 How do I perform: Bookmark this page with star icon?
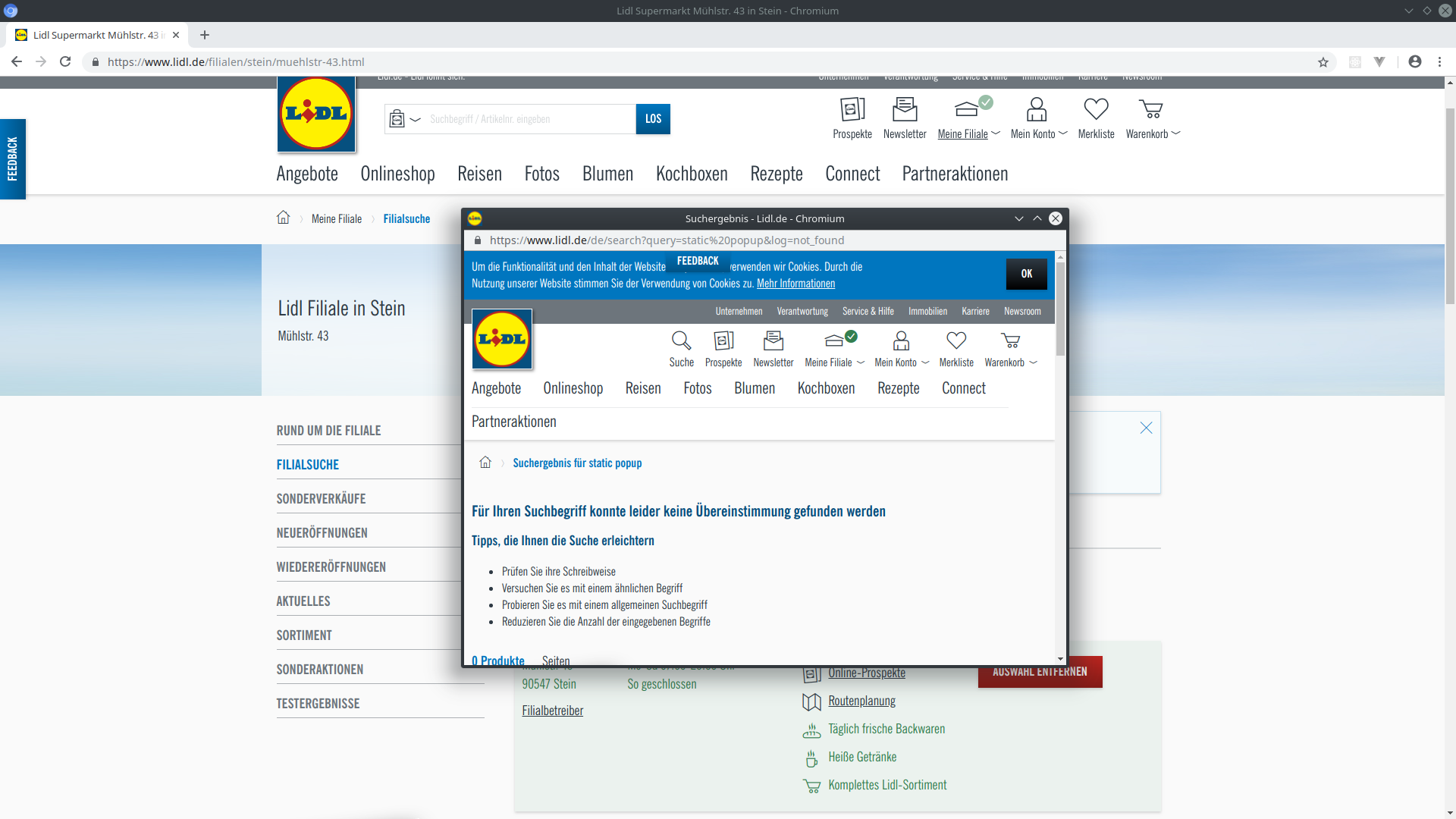[1323, 62]
